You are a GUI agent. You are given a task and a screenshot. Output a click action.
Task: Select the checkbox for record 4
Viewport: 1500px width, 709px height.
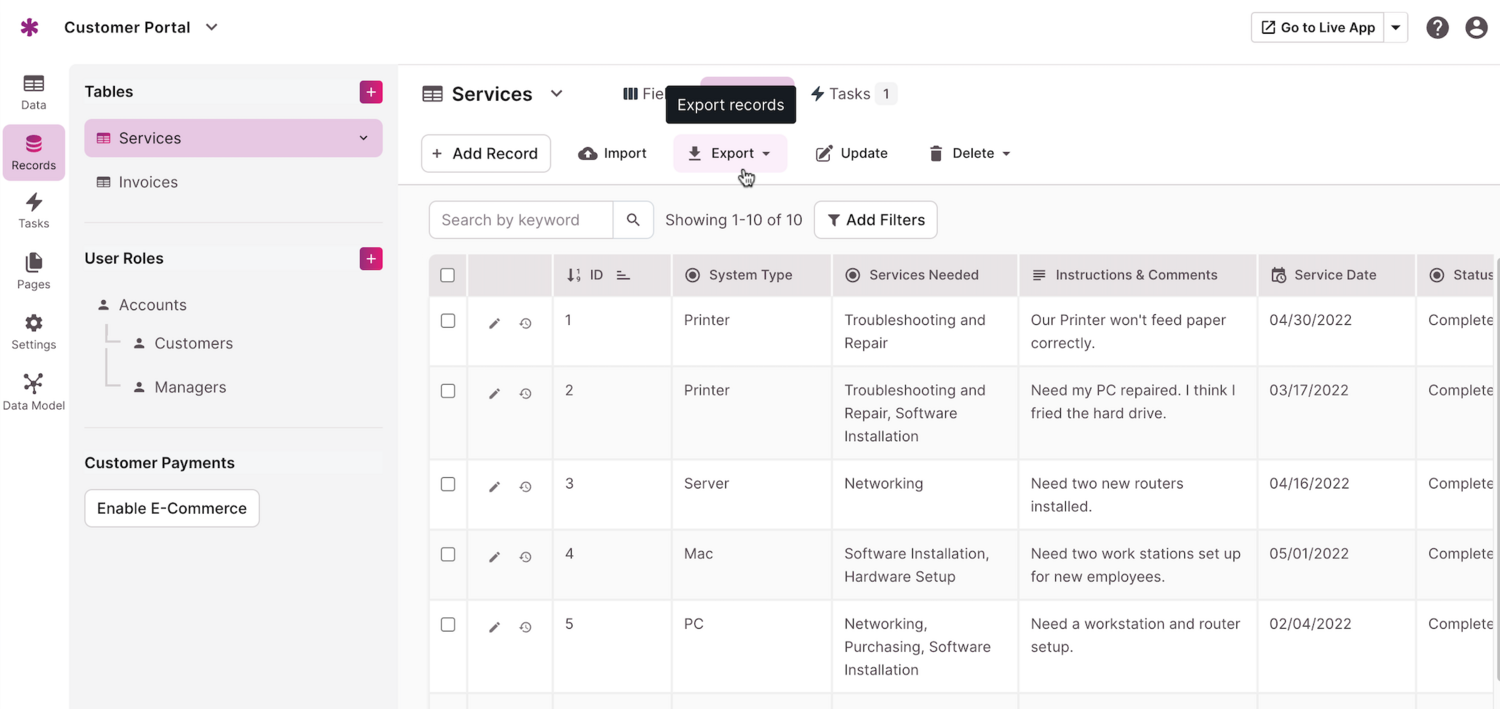(x=448, y=554)
